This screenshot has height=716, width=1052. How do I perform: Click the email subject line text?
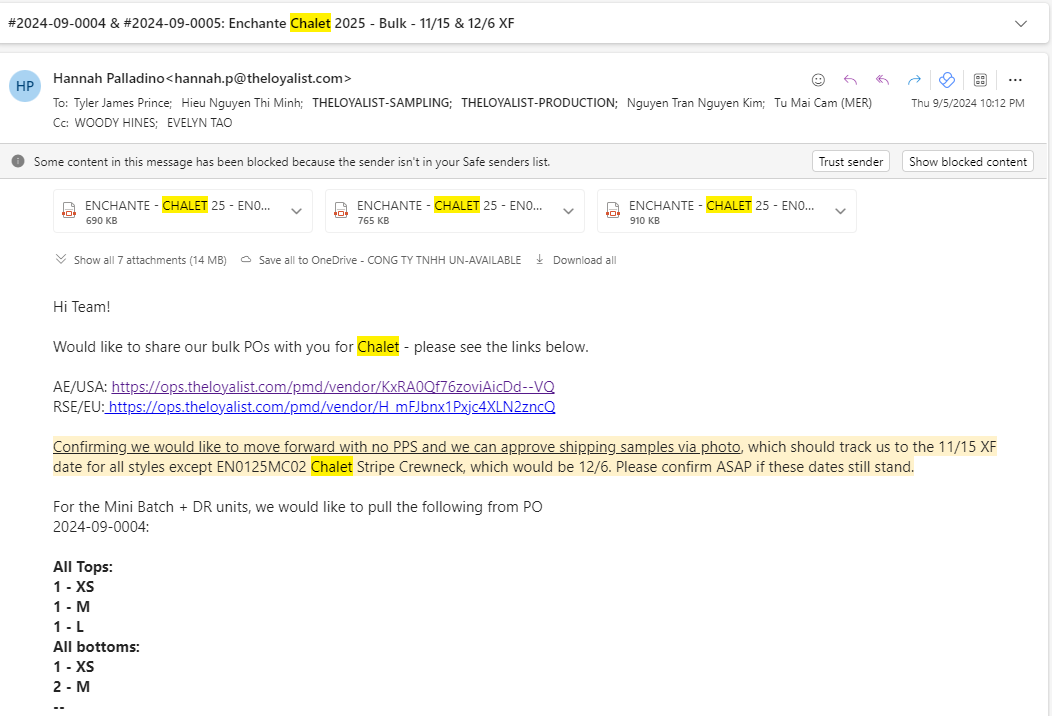pos(261,23)
